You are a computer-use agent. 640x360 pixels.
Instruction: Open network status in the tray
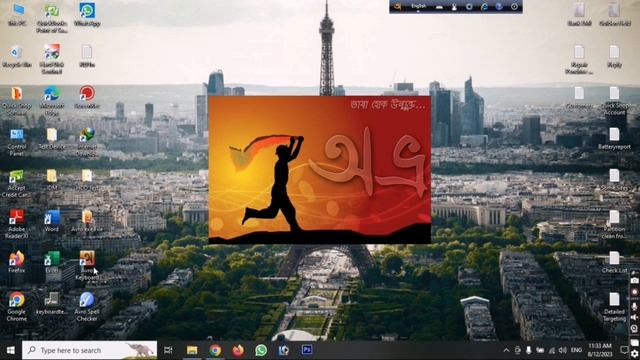coord(552,350)
